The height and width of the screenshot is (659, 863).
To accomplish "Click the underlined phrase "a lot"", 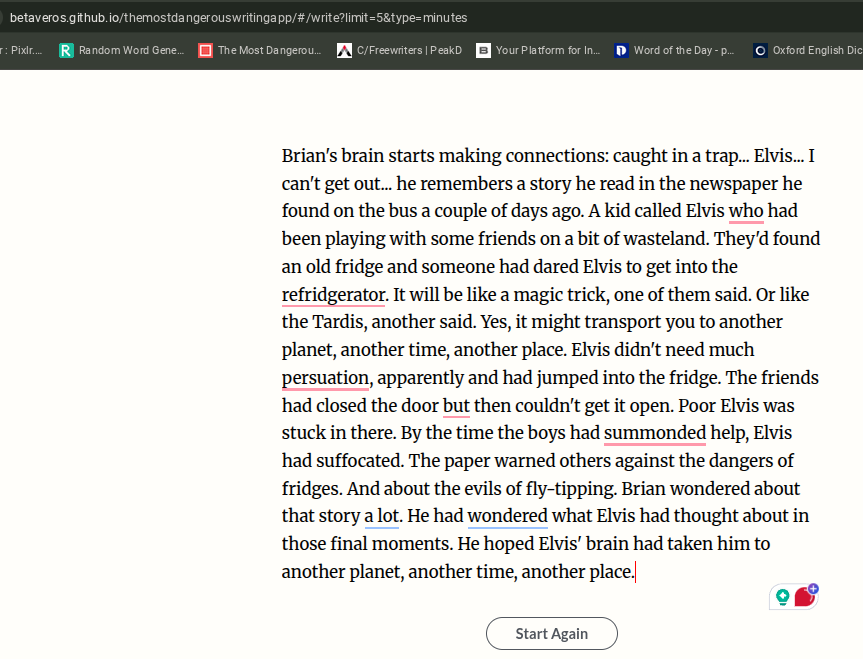I will [381, 517].
